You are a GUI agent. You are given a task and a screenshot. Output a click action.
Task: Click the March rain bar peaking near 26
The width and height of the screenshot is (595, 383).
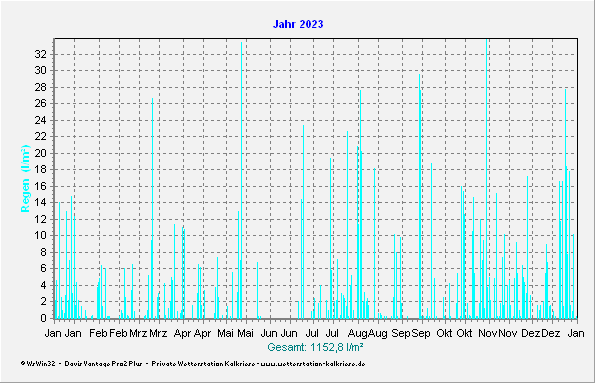(153, 208)
